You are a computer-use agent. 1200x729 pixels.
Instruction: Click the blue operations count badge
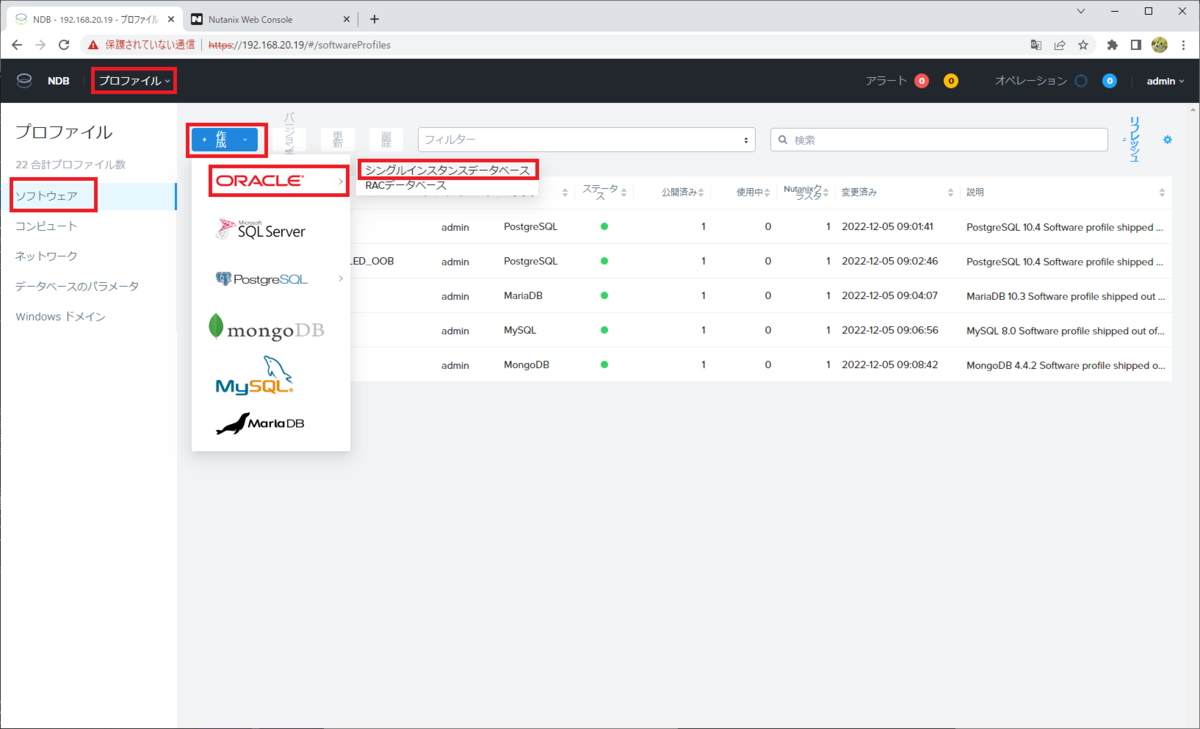click(1109, 81)
